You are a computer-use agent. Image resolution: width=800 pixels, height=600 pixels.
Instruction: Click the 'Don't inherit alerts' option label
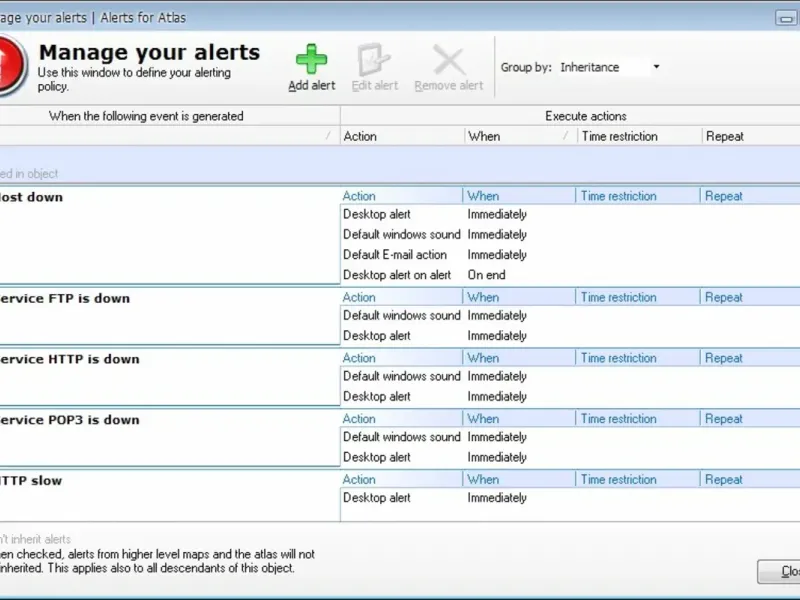click(x=35, y=539)
